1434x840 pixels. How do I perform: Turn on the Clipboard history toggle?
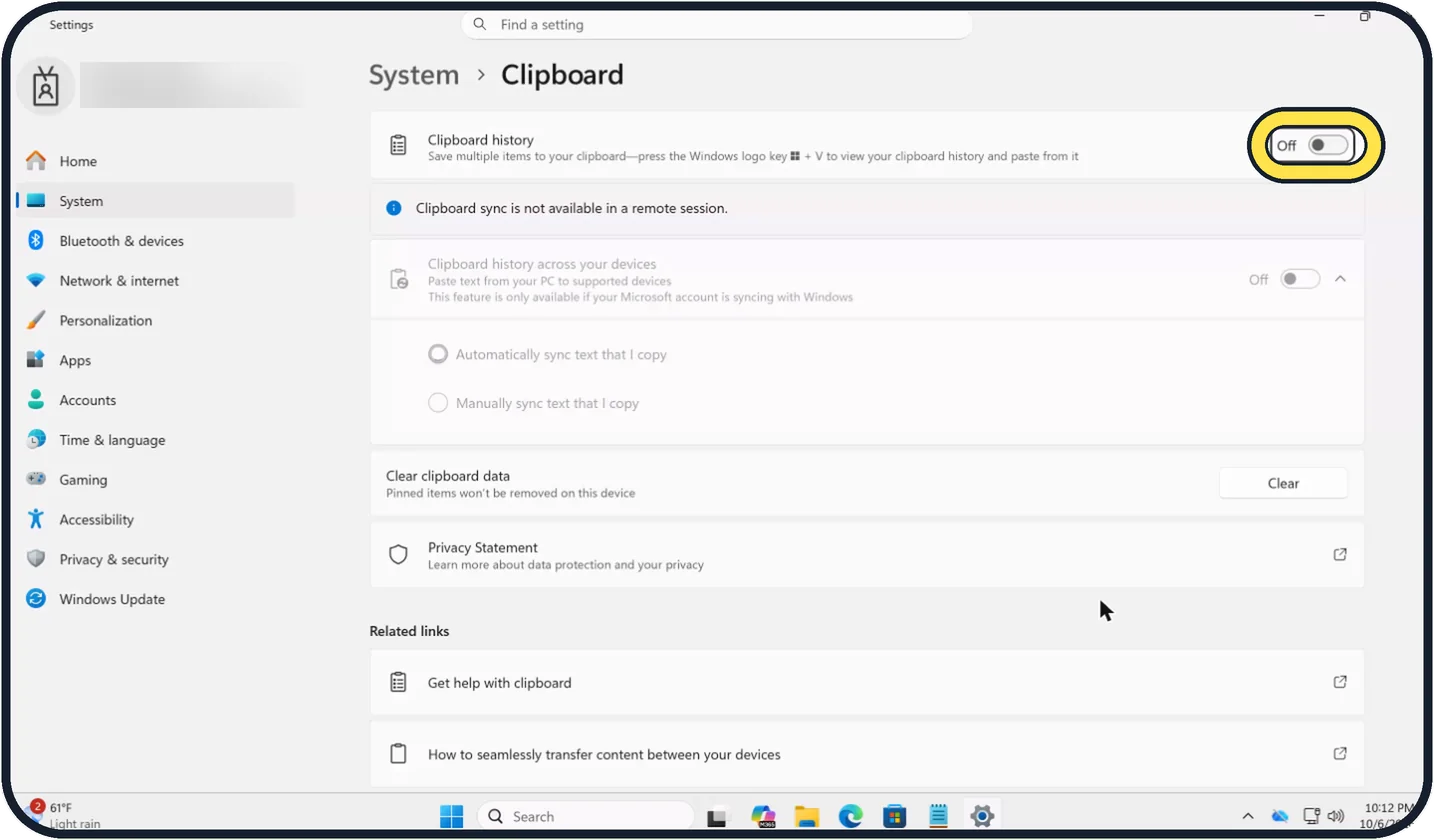pos(1329,145)
